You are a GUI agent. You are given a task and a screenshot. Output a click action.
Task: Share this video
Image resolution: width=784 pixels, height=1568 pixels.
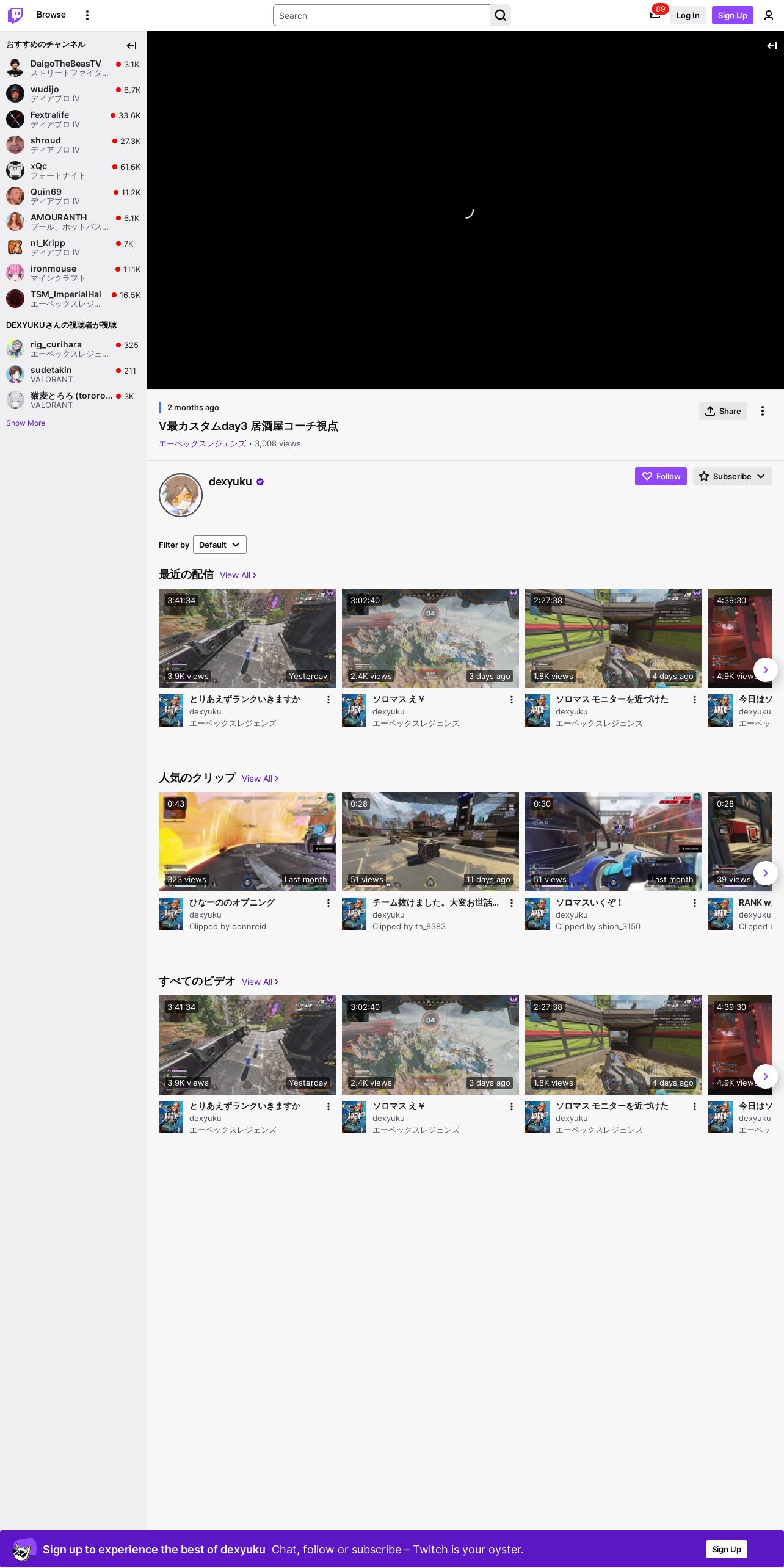[x=723, y=411]
